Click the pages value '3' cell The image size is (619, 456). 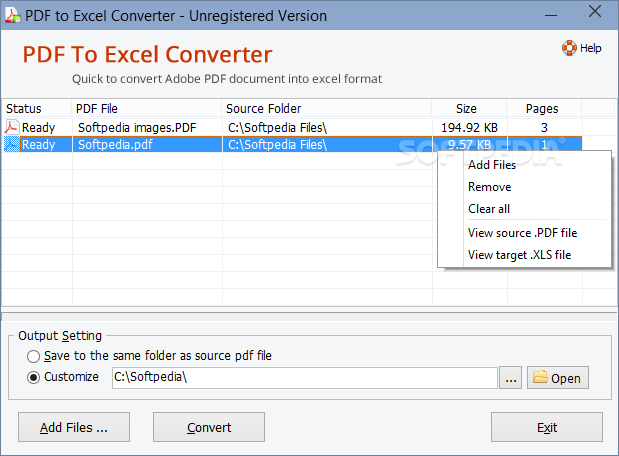(544, 128)
